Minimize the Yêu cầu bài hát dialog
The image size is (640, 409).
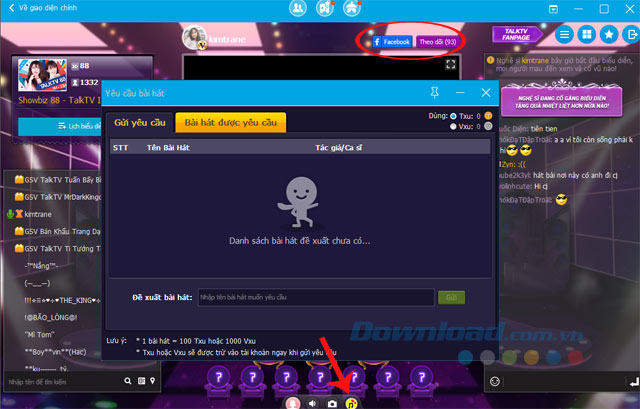460,93
